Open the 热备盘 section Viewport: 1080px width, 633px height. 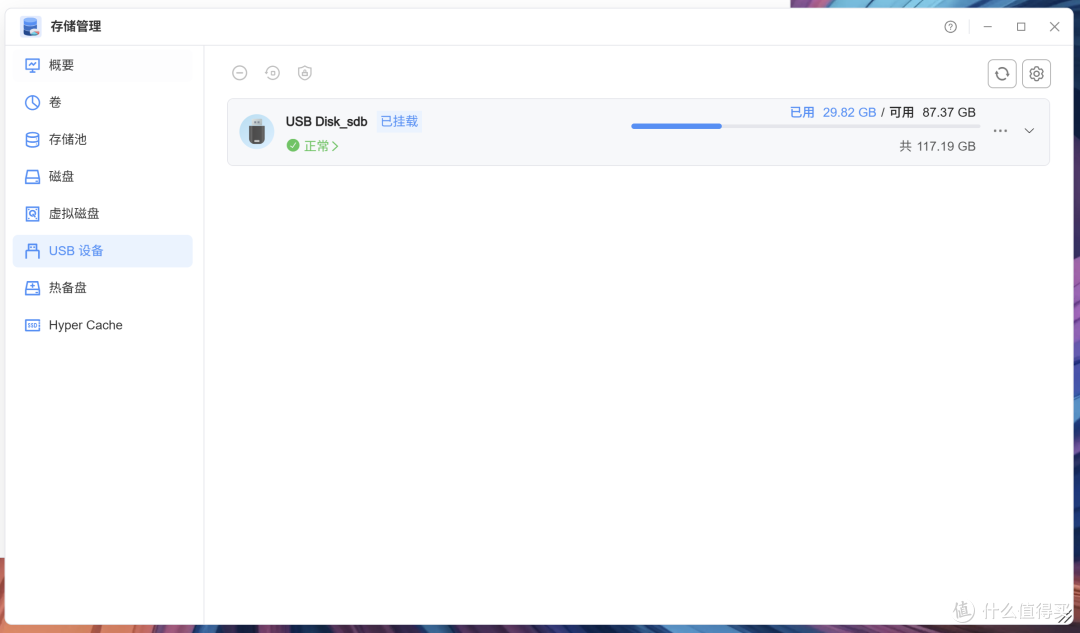[x=103, y=288]
